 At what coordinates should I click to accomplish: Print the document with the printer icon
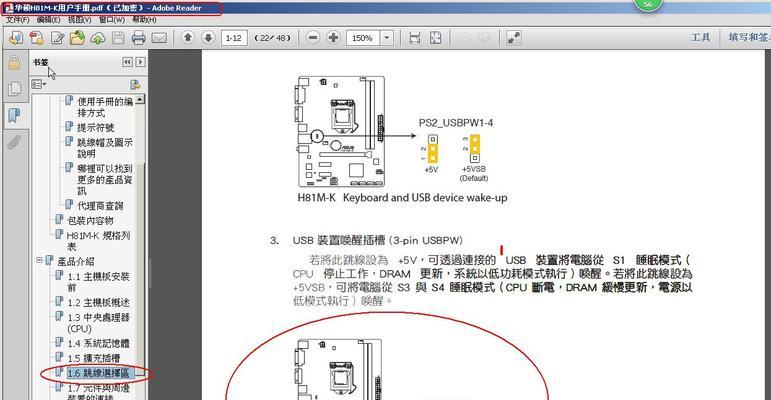click(x=139, y=38)
